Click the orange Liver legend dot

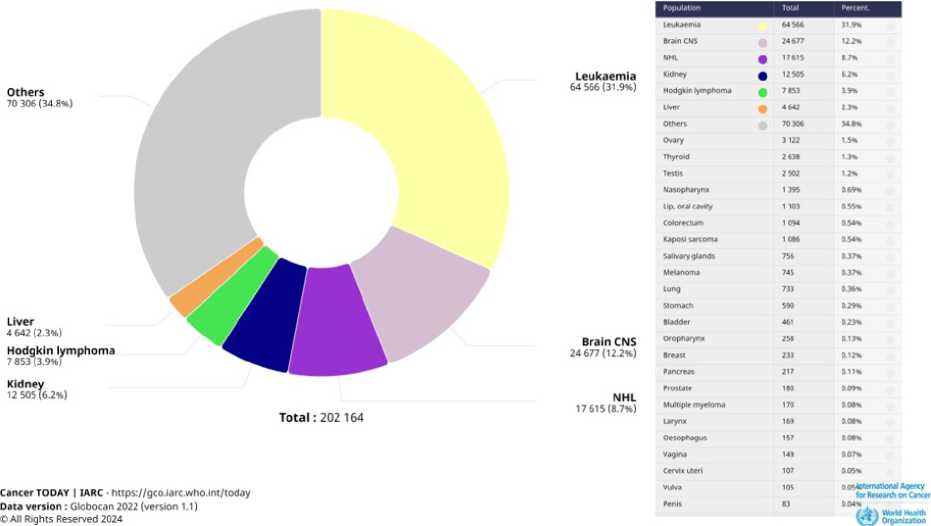[762, 107]
